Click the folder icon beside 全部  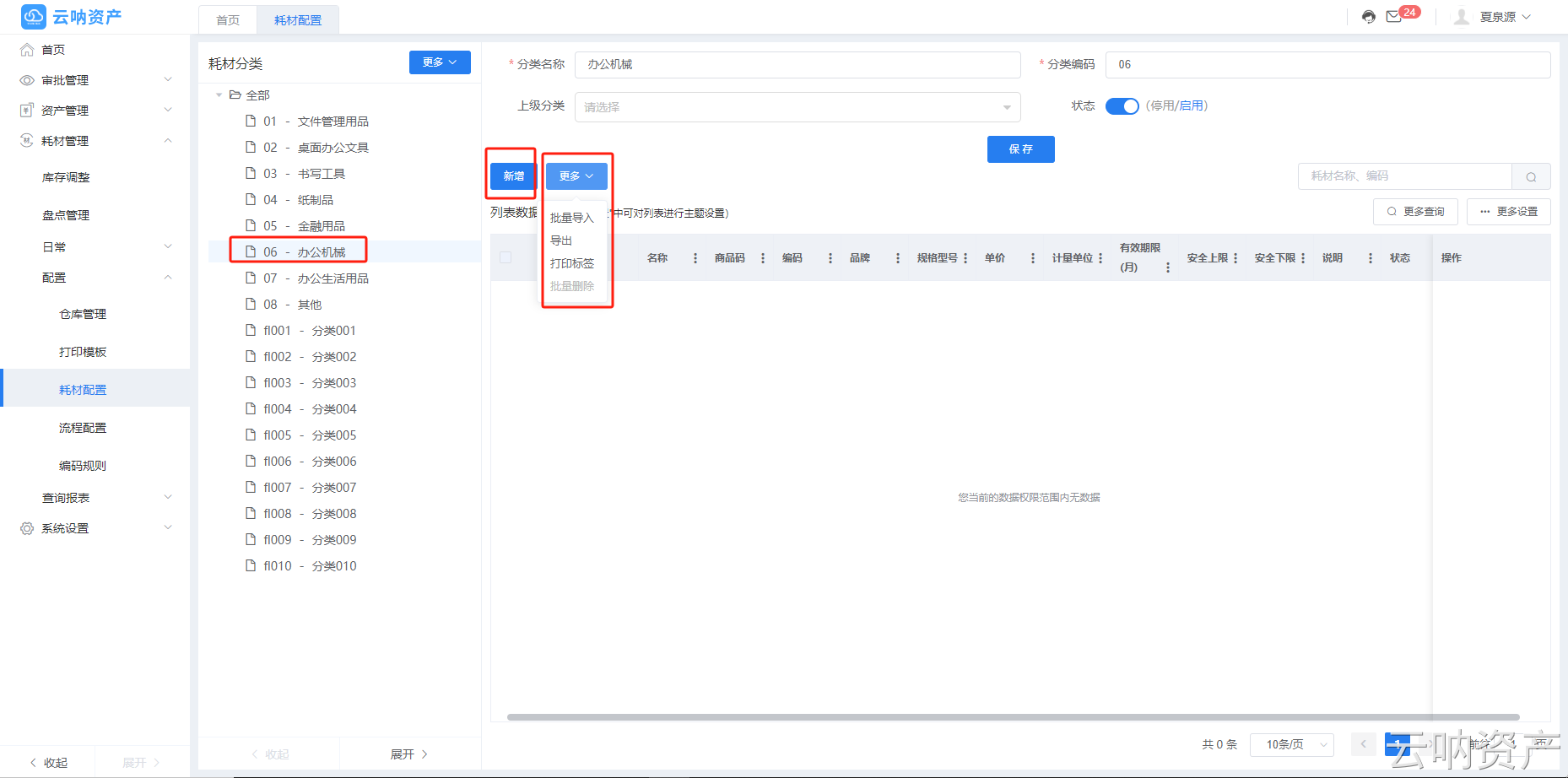point(235,95)
